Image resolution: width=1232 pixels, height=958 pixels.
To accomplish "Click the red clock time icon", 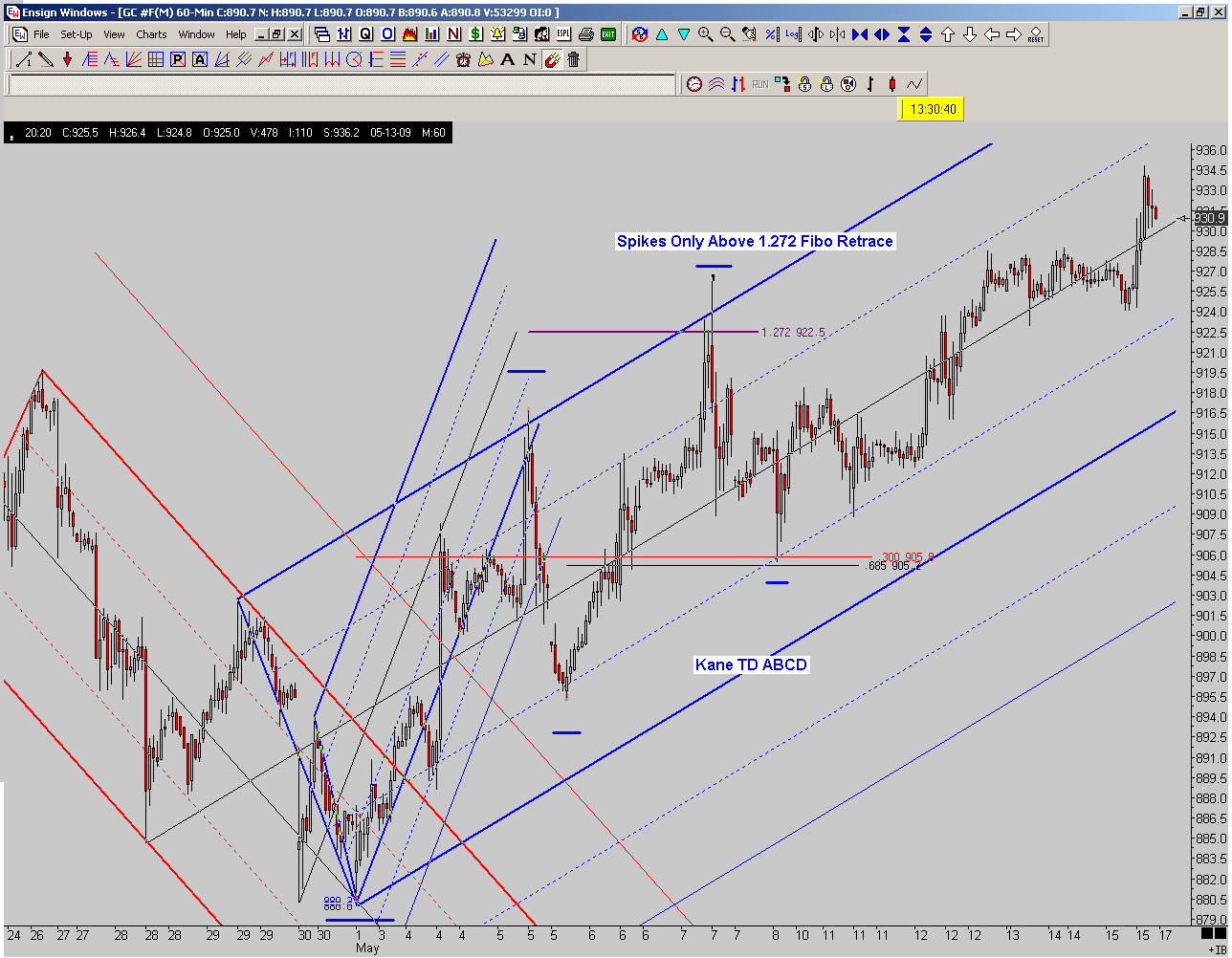I will (694, 84).
